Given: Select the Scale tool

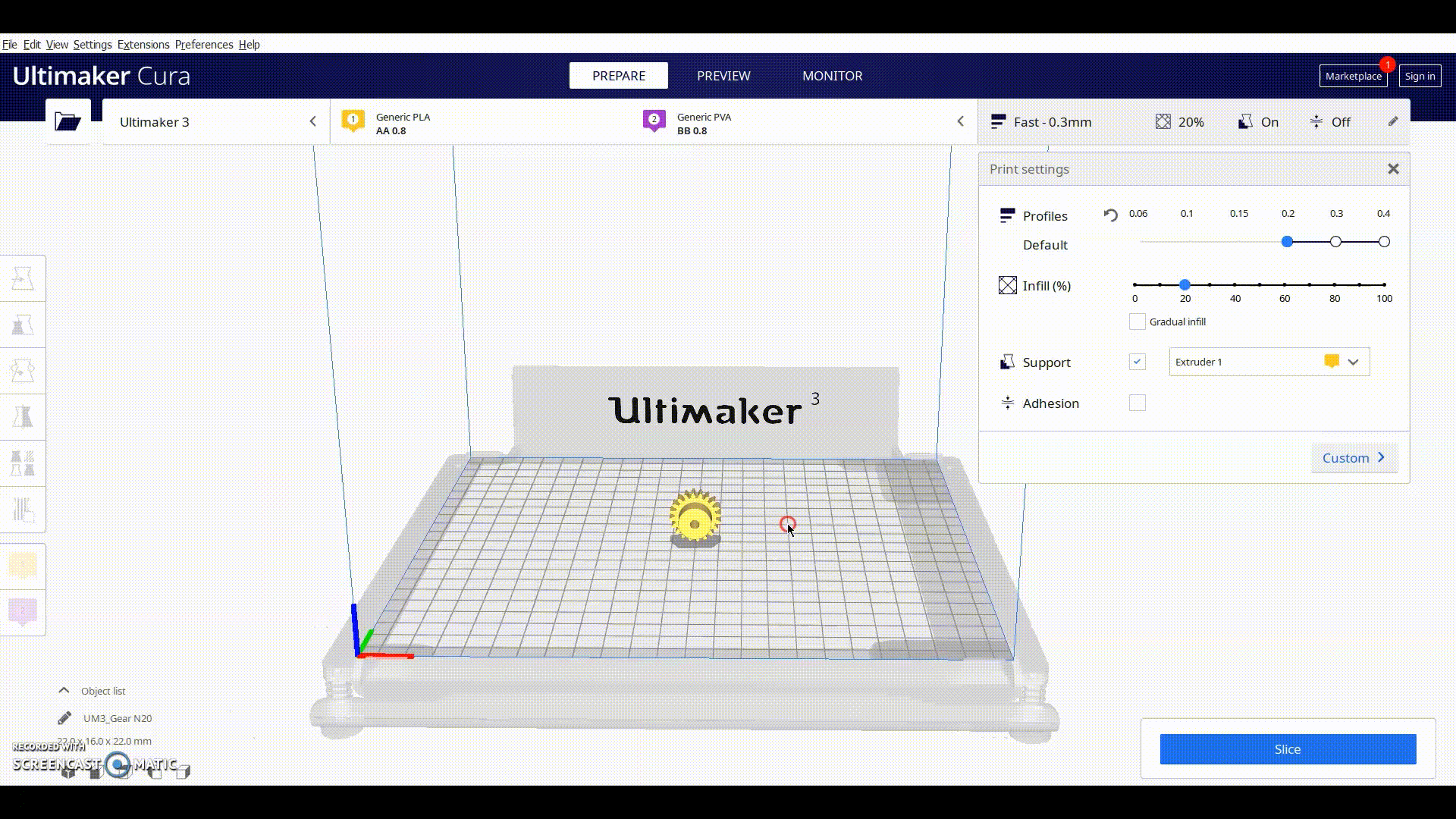Looking at the screenshot, I should coord(23,325).
